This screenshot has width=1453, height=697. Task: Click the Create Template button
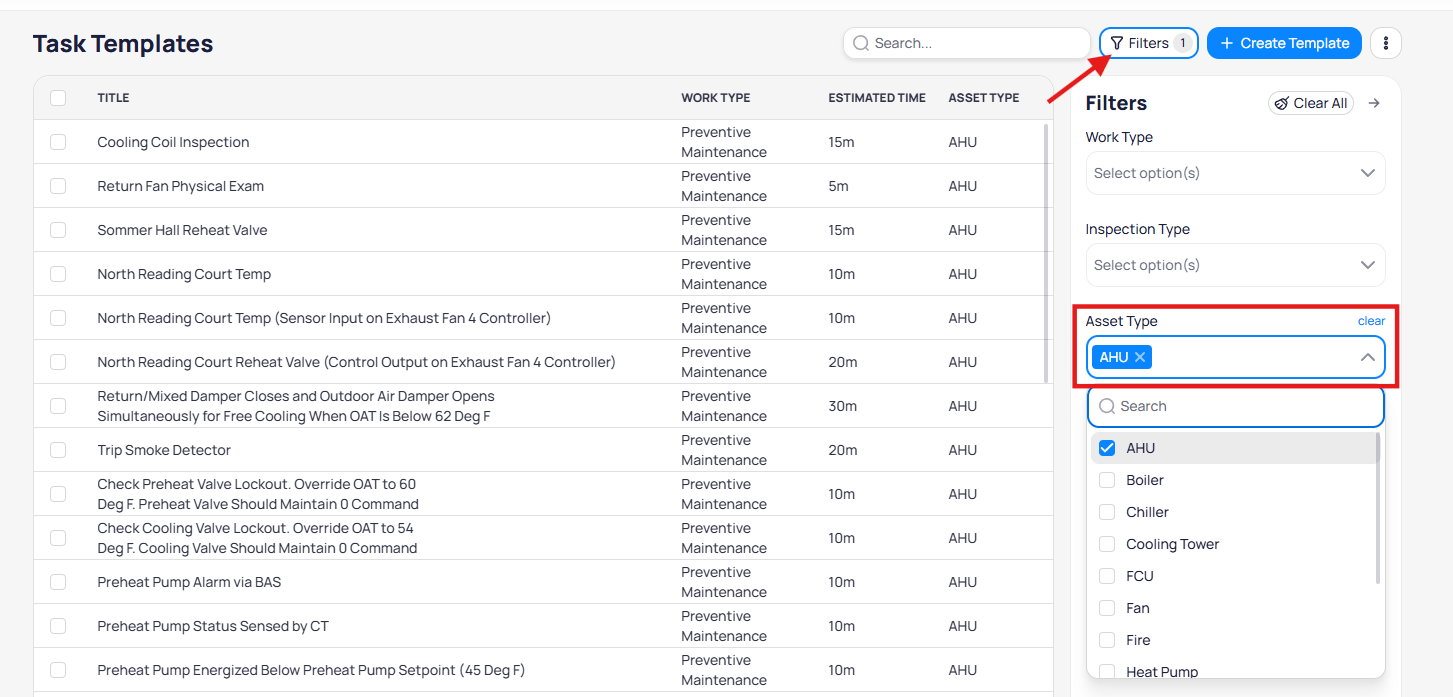click(x=1284, y=43)
